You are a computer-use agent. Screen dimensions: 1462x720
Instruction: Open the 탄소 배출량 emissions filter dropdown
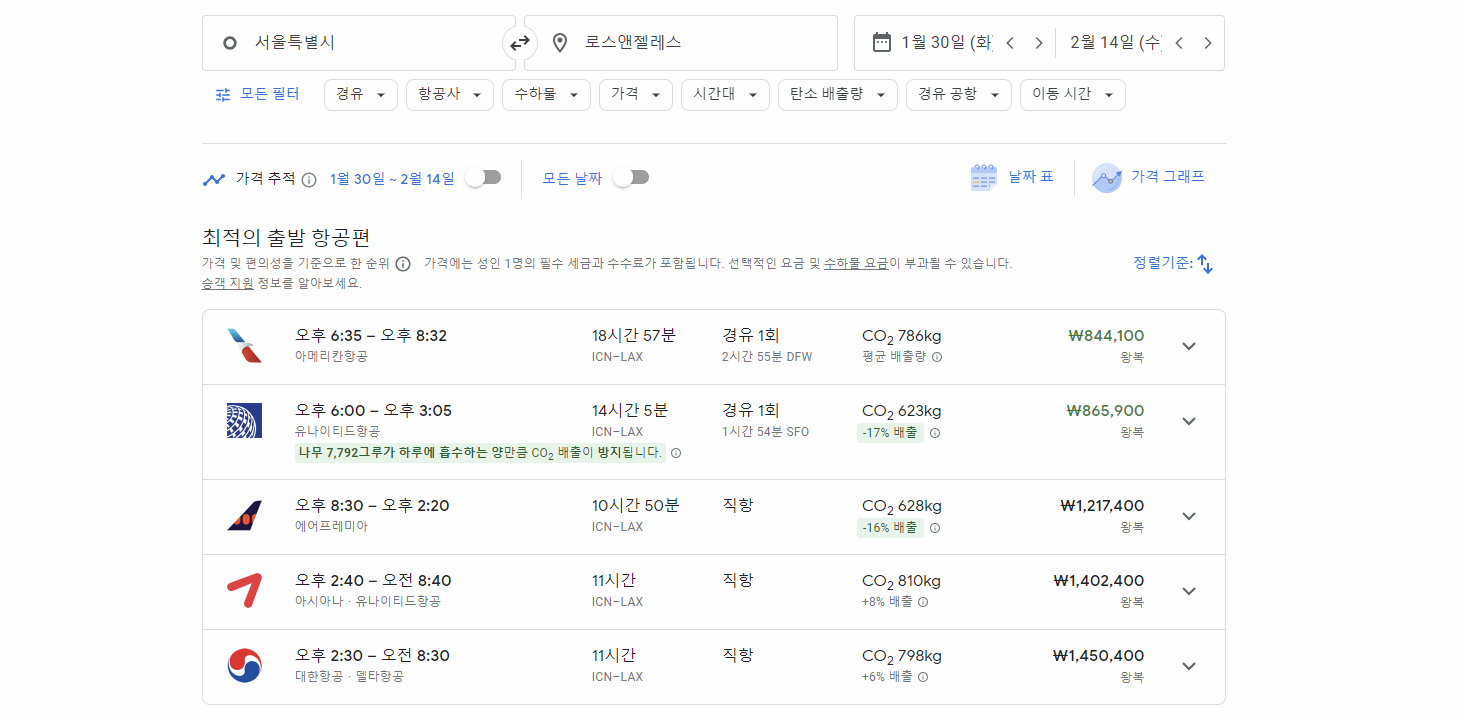(x=837, y=94)
